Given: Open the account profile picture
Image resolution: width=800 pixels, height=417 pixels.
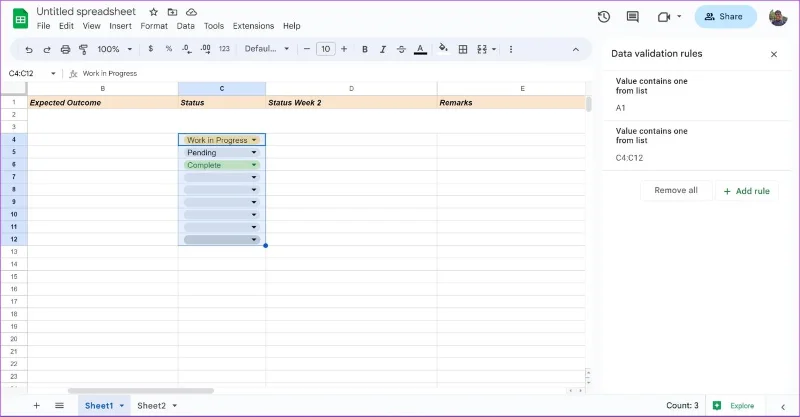Looking at the screenshot, I should coord(778,17).
